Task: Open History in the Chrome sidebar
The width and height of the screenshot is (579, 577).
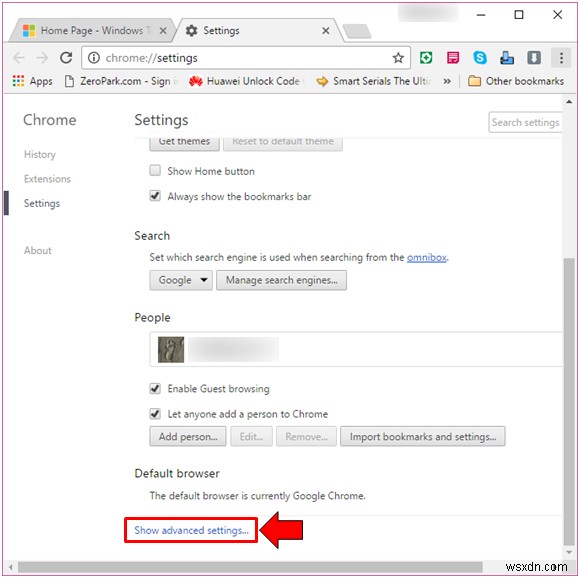Action: pos(40,154)
